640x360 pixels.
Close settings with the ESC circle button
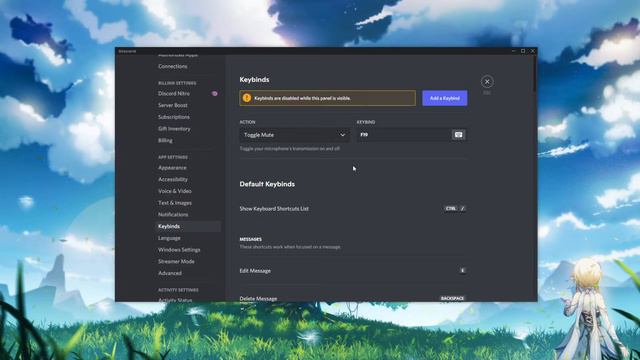point(487,82)
